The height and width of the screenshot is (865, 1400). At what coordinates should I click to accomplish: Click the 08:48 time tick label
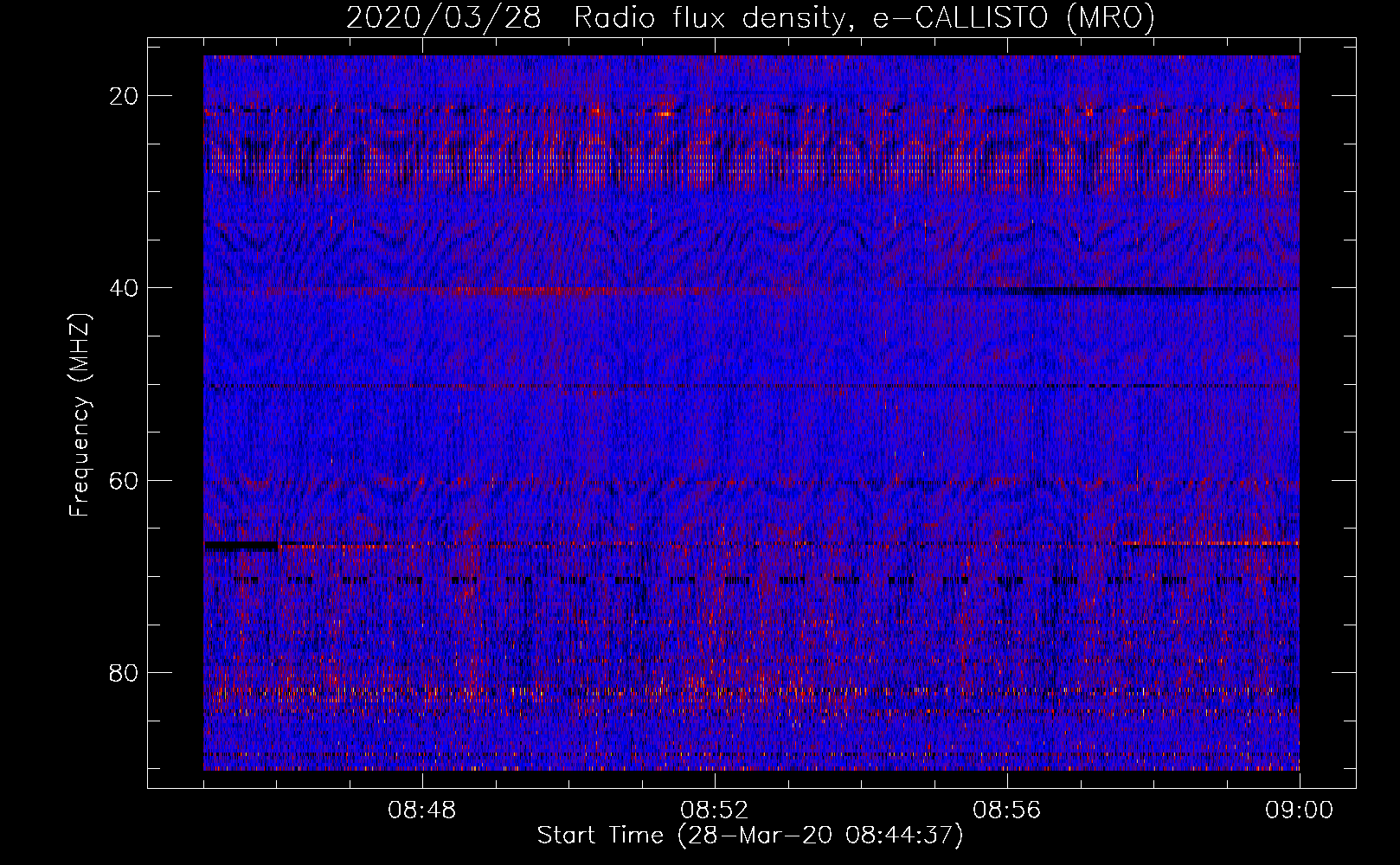click(422, 811)
